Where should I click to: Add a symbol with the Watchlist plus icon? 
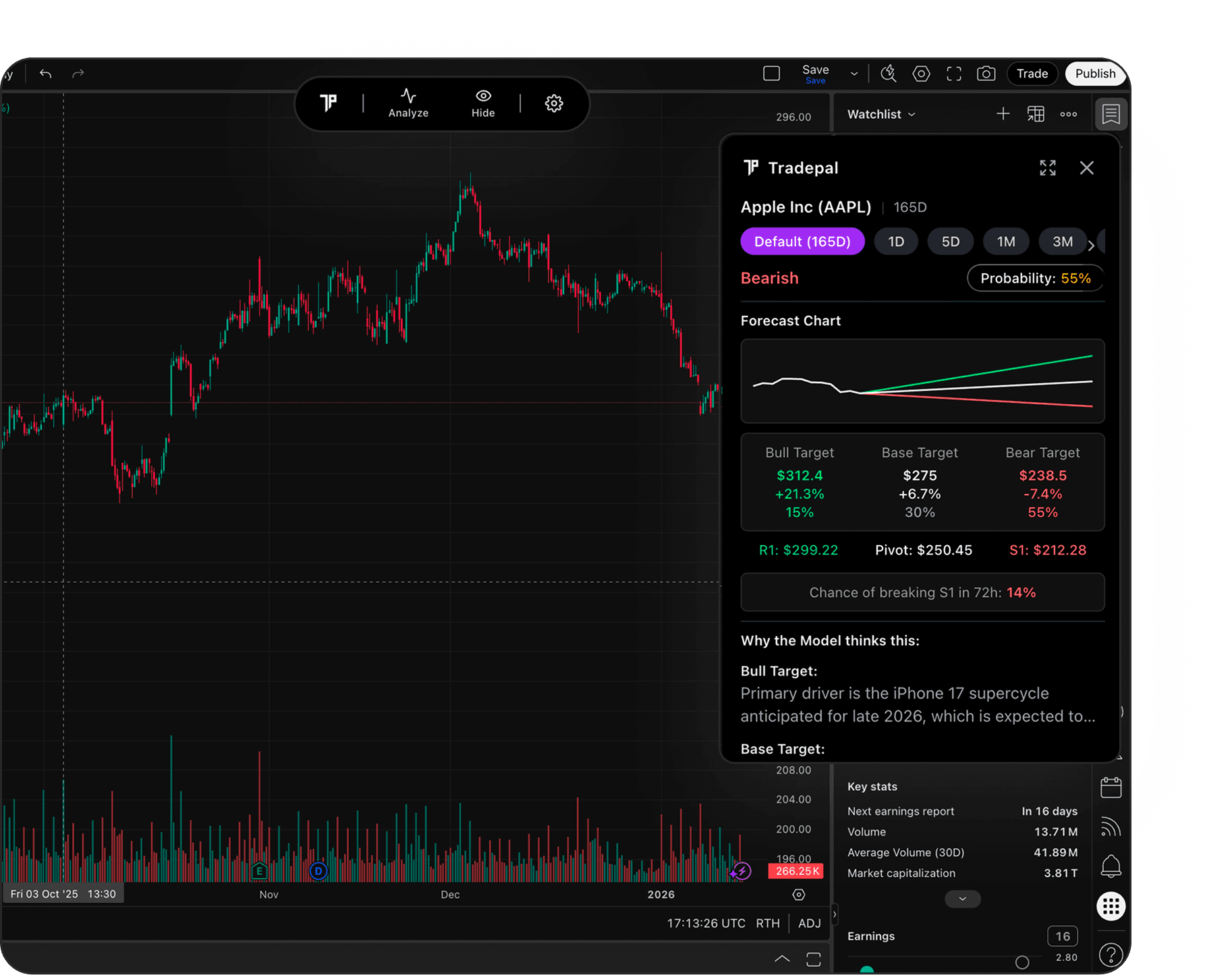coord(1003,113)
